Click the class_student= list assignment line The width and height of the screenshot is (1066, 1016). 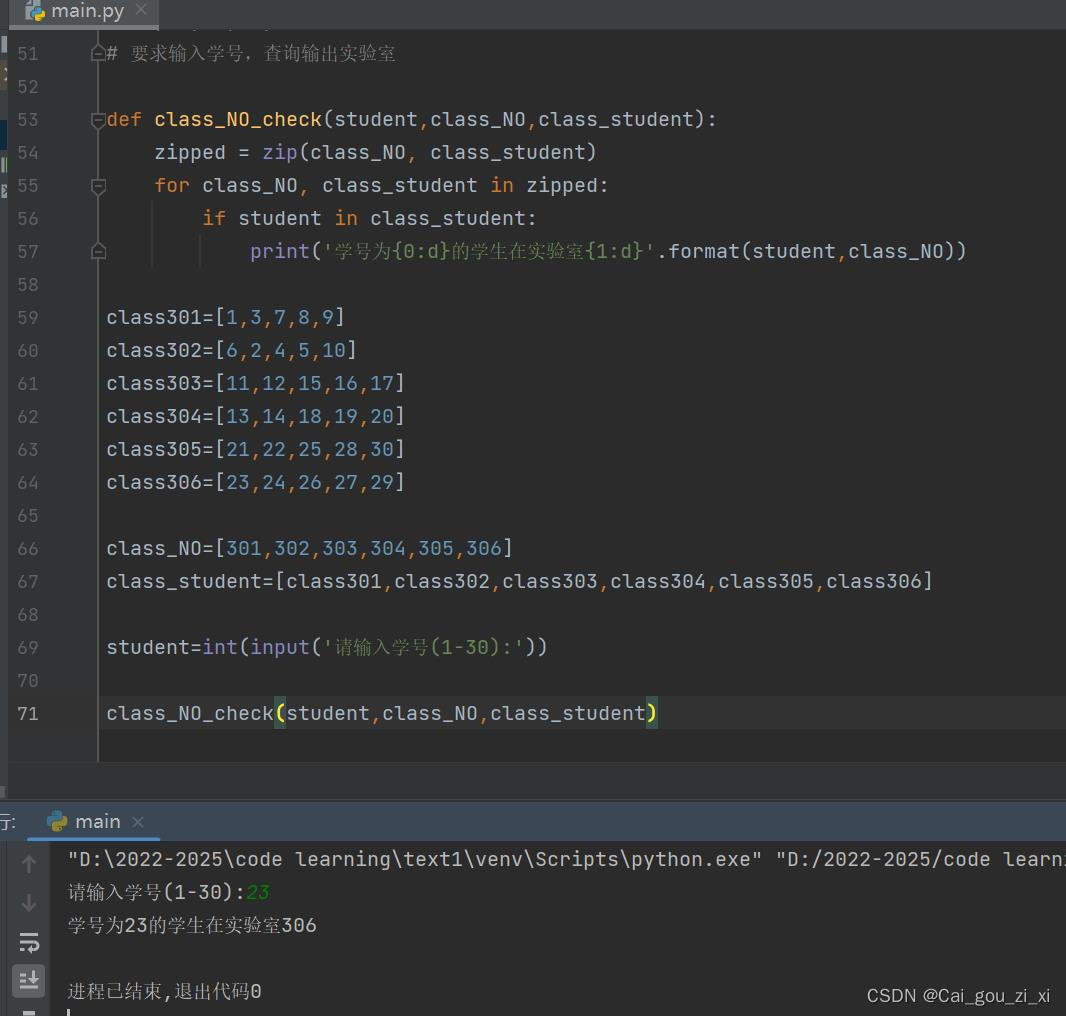[519, 581]
